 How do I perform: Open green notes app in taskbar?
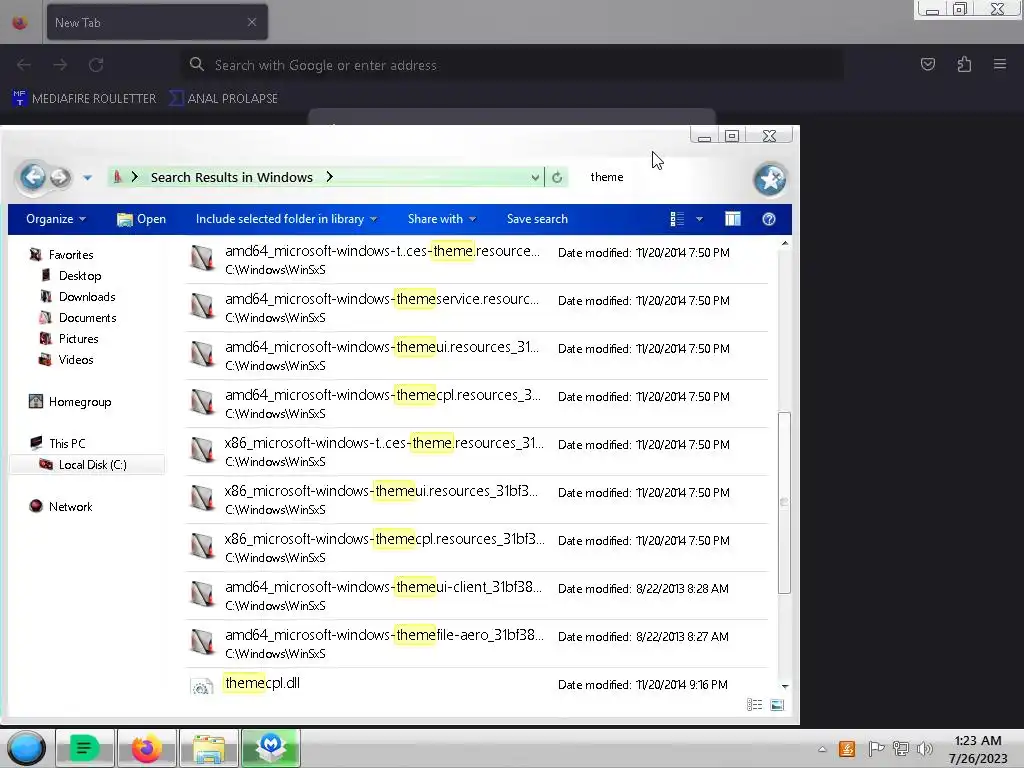[85, 748]
